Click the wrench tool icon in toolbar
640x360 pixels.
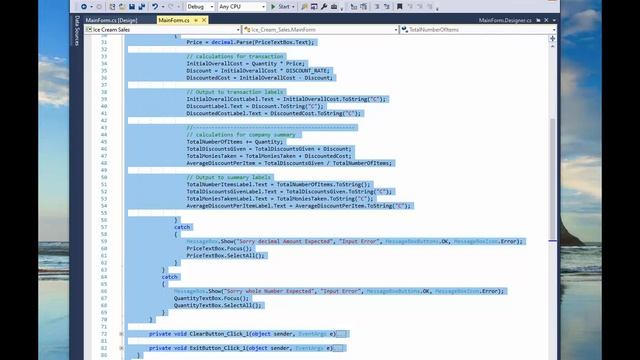[324, 7]
